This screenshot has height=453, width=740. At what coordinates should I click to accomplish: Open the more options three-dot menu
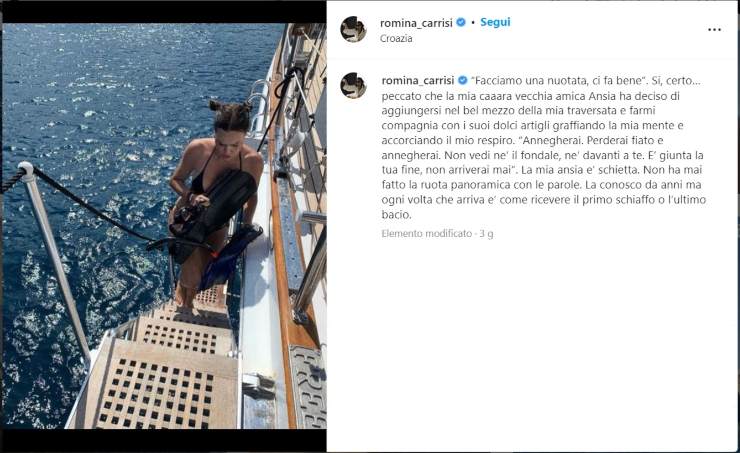coord(714,30)
